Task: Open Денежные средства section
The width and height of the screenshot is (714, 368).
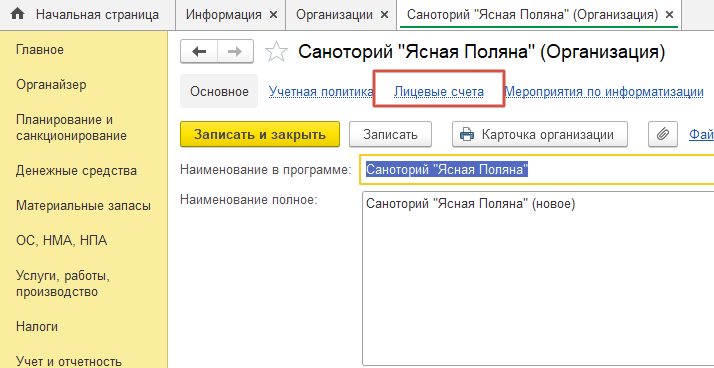Action: pos(76,171)
